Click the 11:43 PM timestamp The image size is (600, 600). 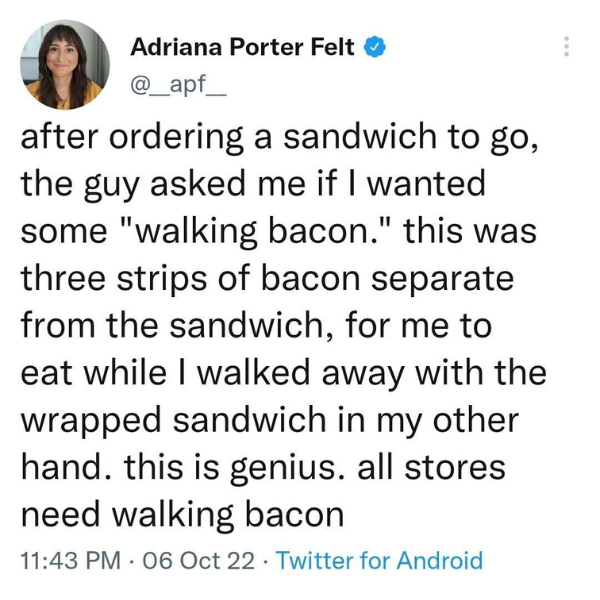click(71, 560)
